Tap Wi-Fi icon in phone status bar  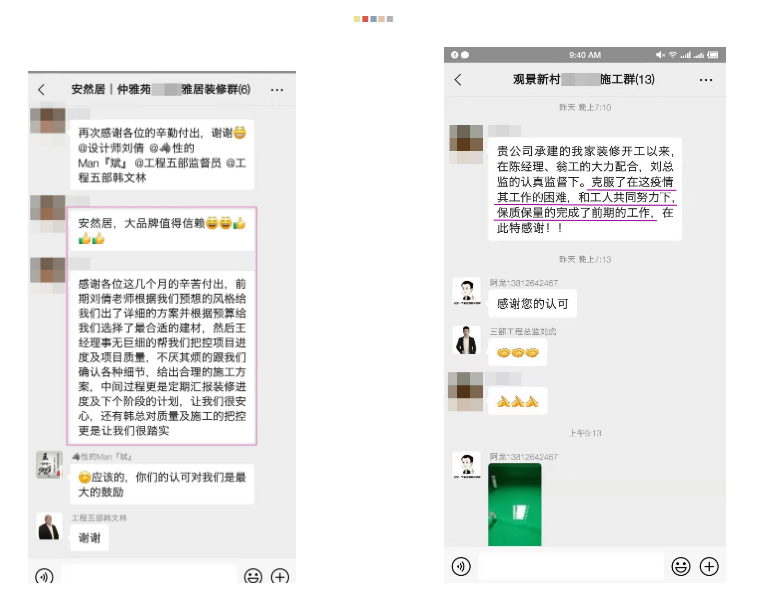pos(673,55)
